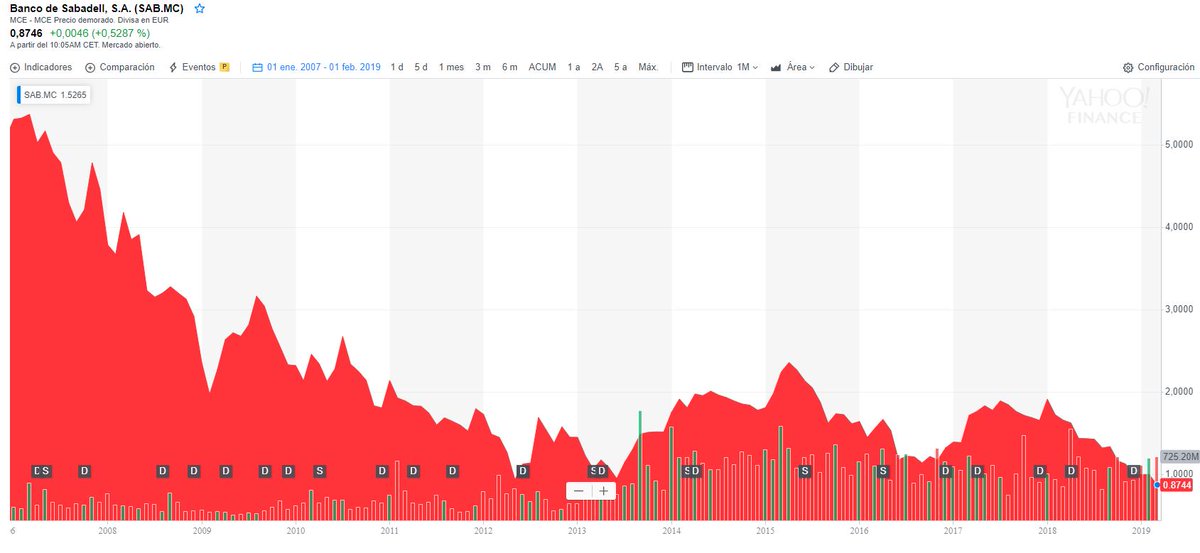Image resolution: width=1200 pixels, height=553 pixels.
Task: Open the last D marker before 2019
Action: coord(1135,471)
